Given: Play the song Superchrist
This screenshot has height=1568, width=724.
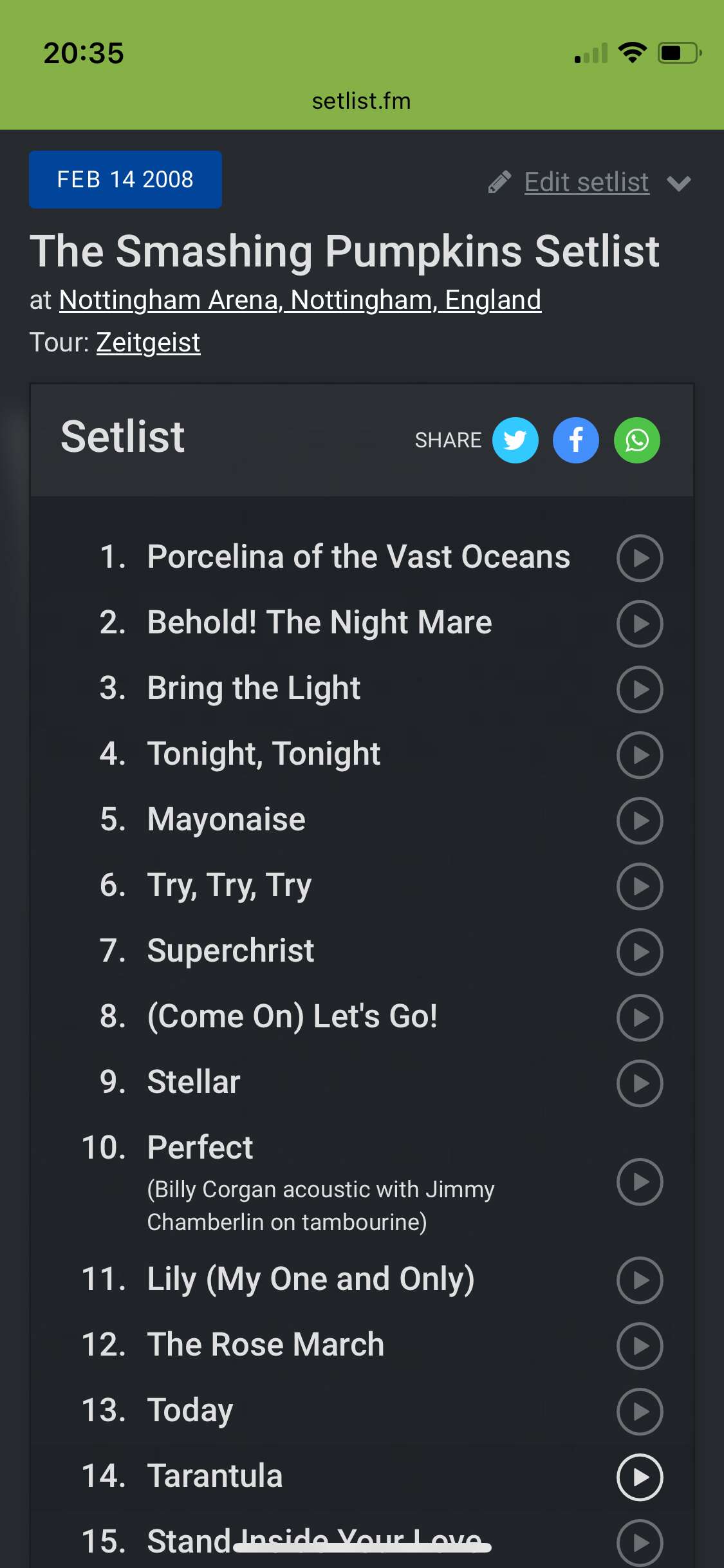Looking at the screenshot, I should point(640,952).
